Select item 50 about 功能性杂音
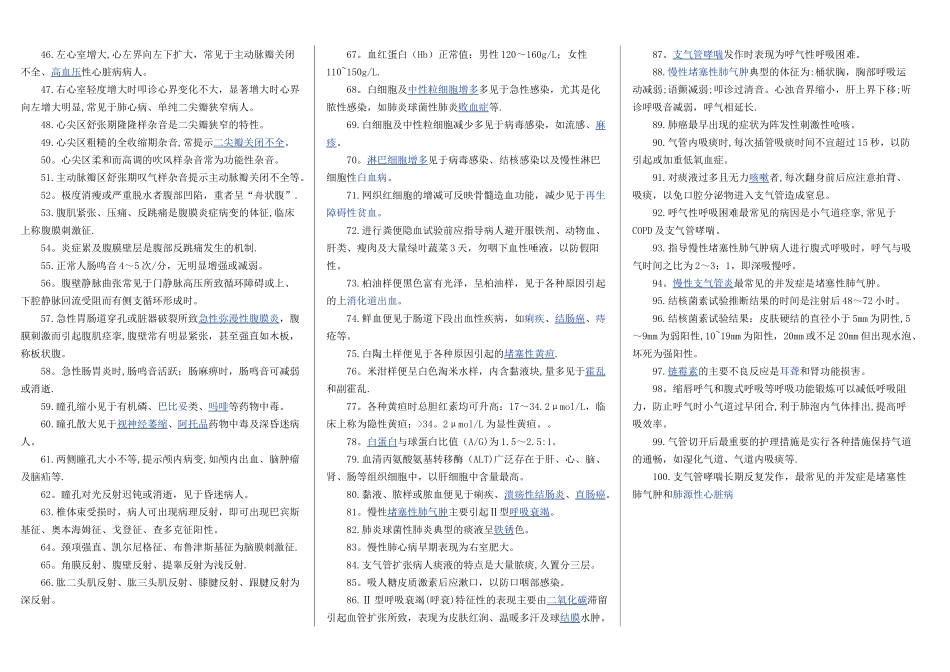Screen dimensions: 950x672 [x=161, y=161]
